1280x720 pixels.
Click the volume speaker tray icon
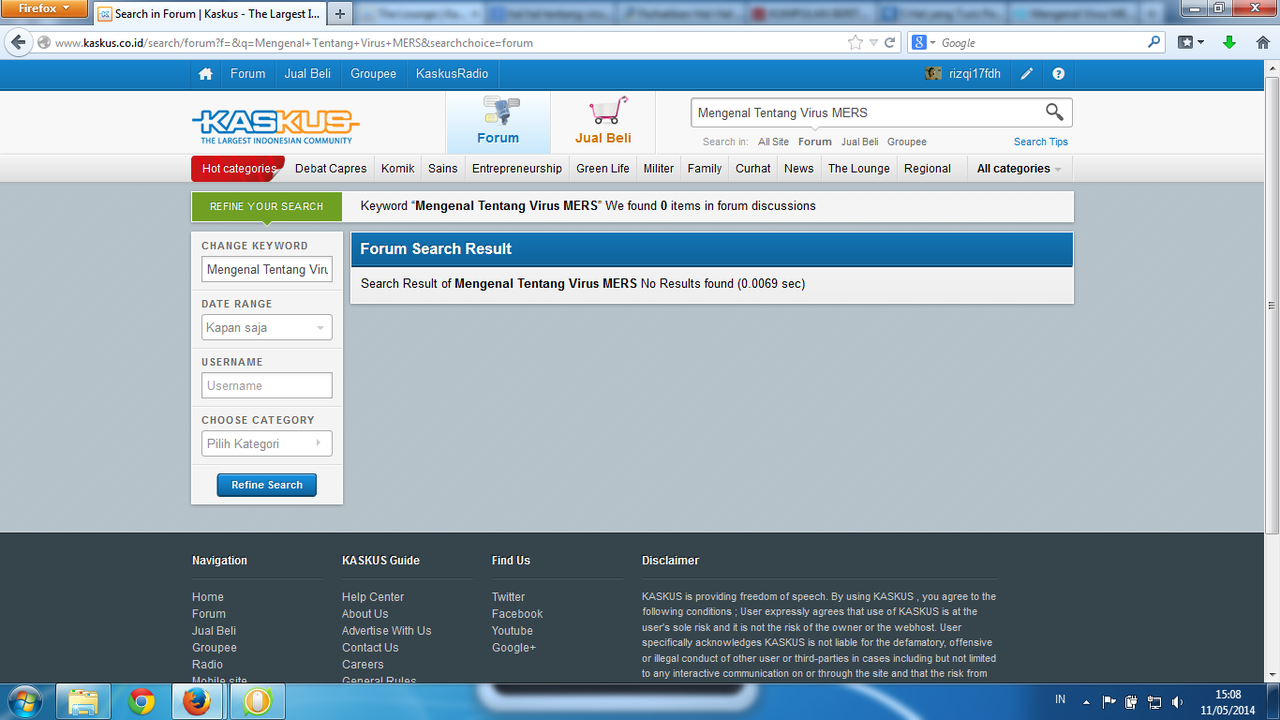pyautogui.click(x=1177, y=702)
